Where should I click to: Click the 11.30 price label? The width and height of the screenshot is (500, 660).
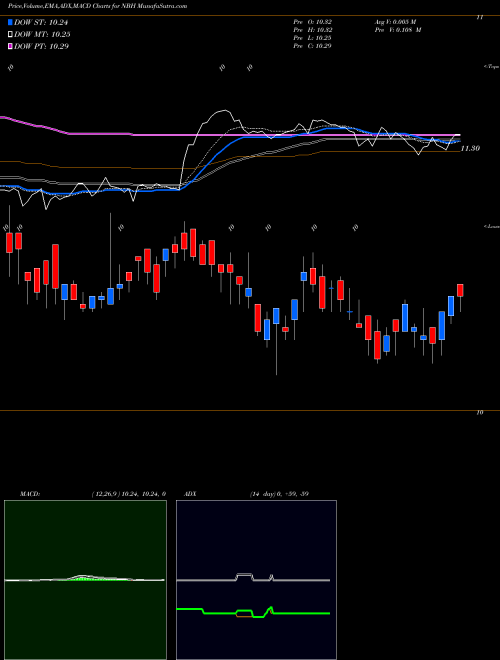pos(470,148)
